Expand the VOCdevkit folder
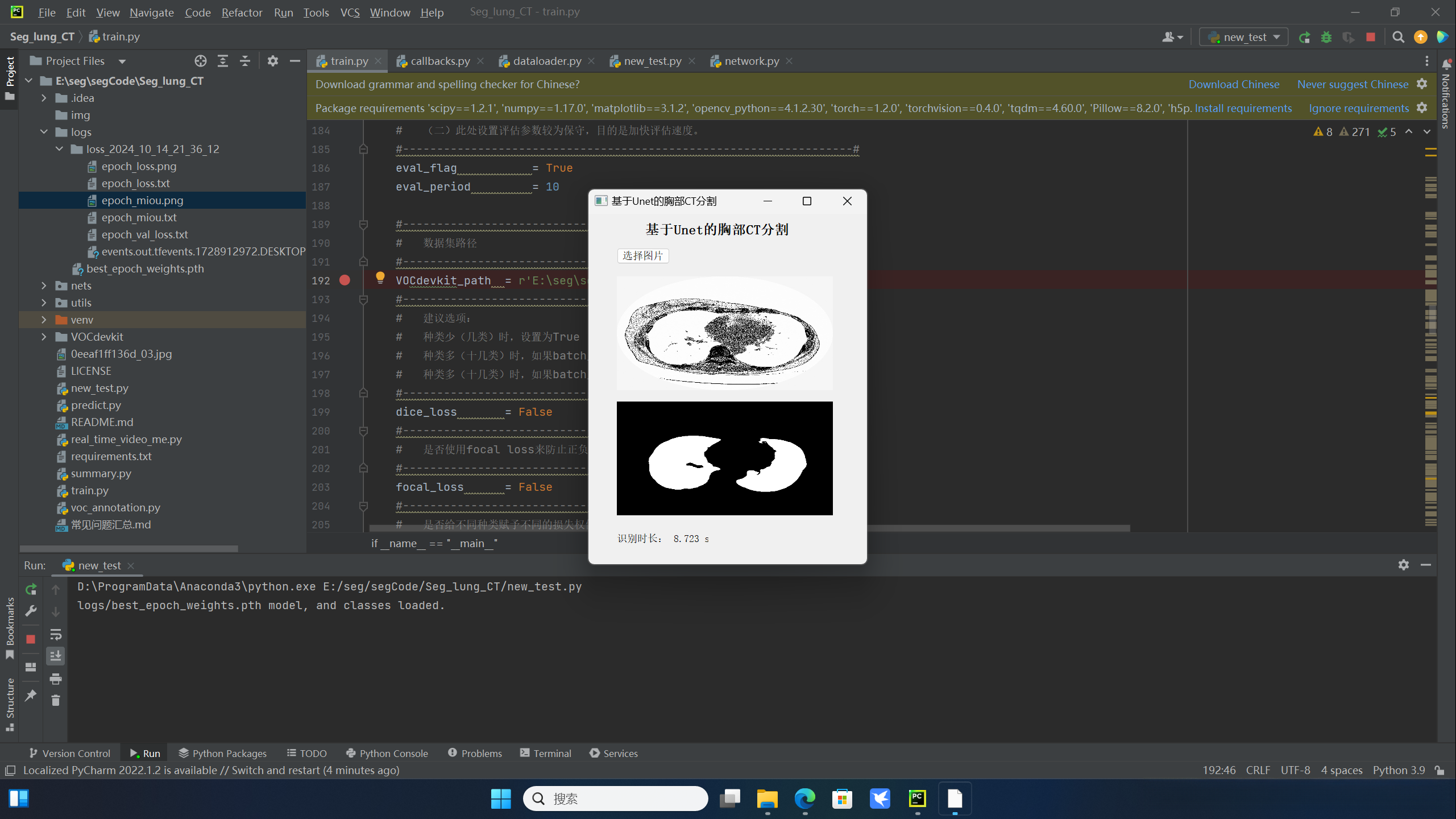The image size is (1456, 819). tap(44, 337)
